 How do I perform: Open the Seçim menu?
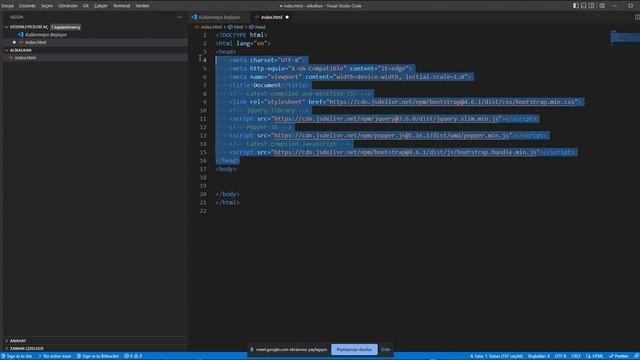(x=47, y=6)
